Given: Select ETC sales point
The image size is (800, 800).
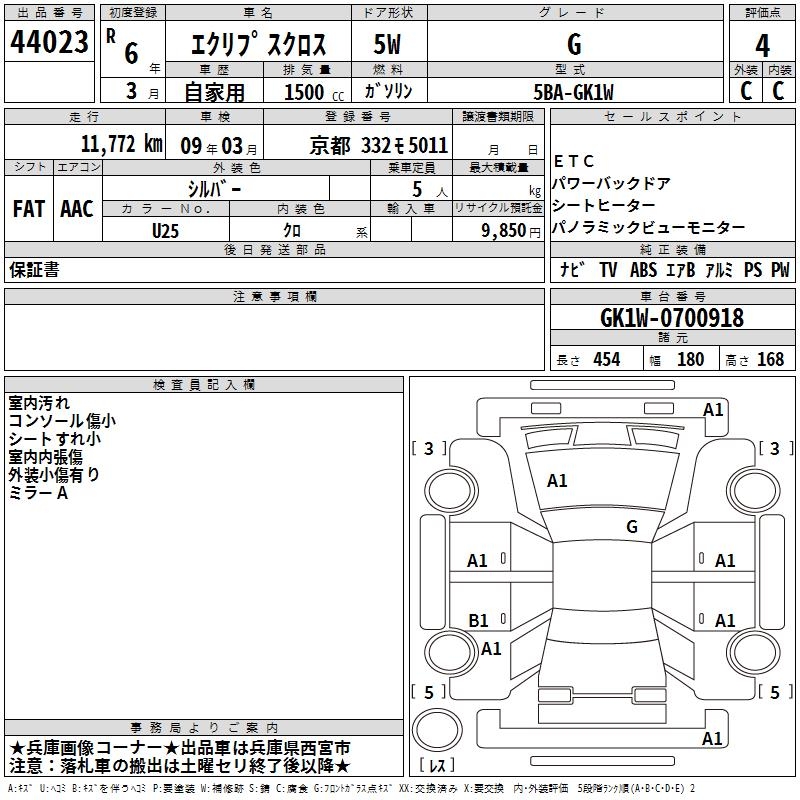Looking at the screenshot, I should pos(574,161).
